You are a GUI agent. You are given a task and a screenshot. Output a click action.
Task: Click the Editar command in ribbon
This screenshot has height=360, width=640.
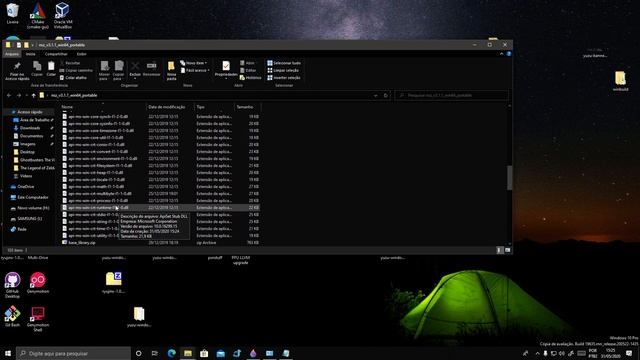[x=248, y=71]
